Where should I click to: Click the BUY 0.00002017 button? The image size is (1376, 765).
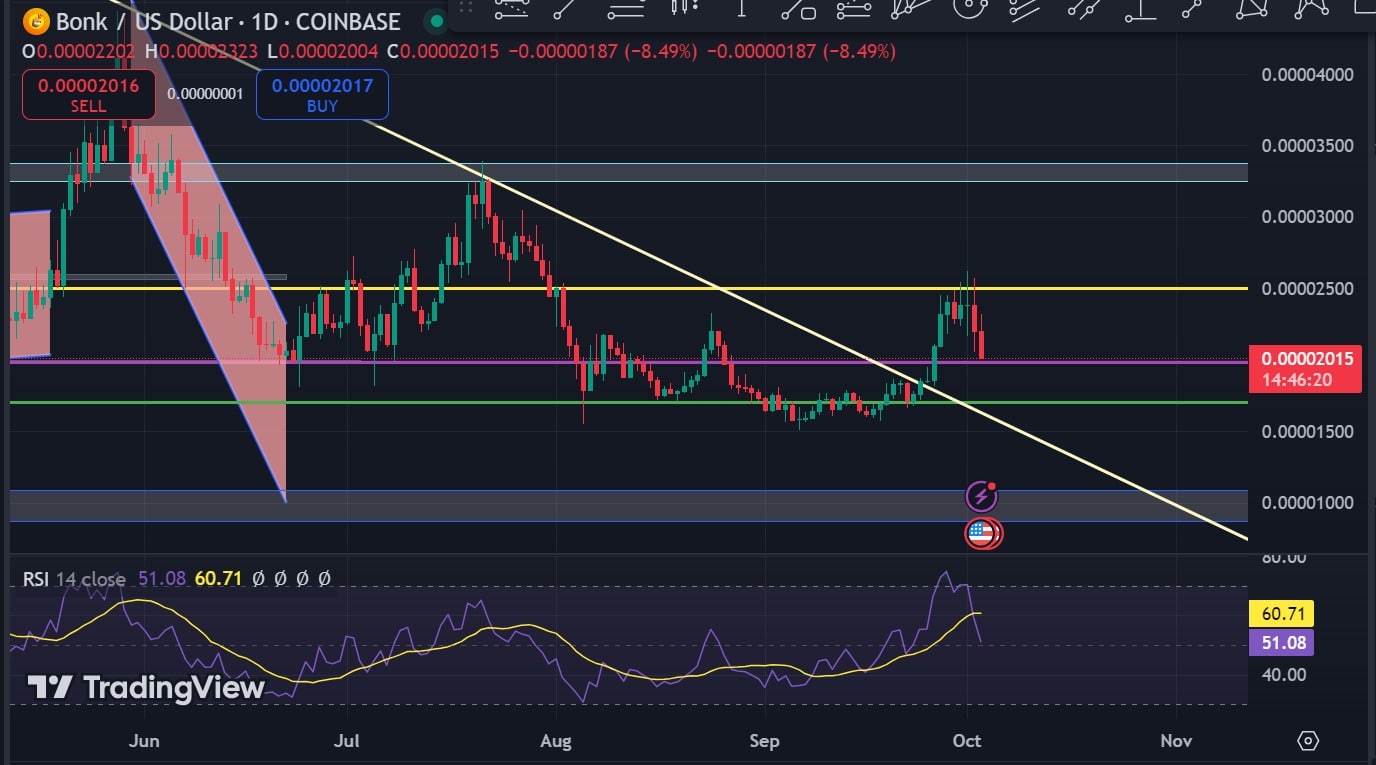click(x=322, y=94)
